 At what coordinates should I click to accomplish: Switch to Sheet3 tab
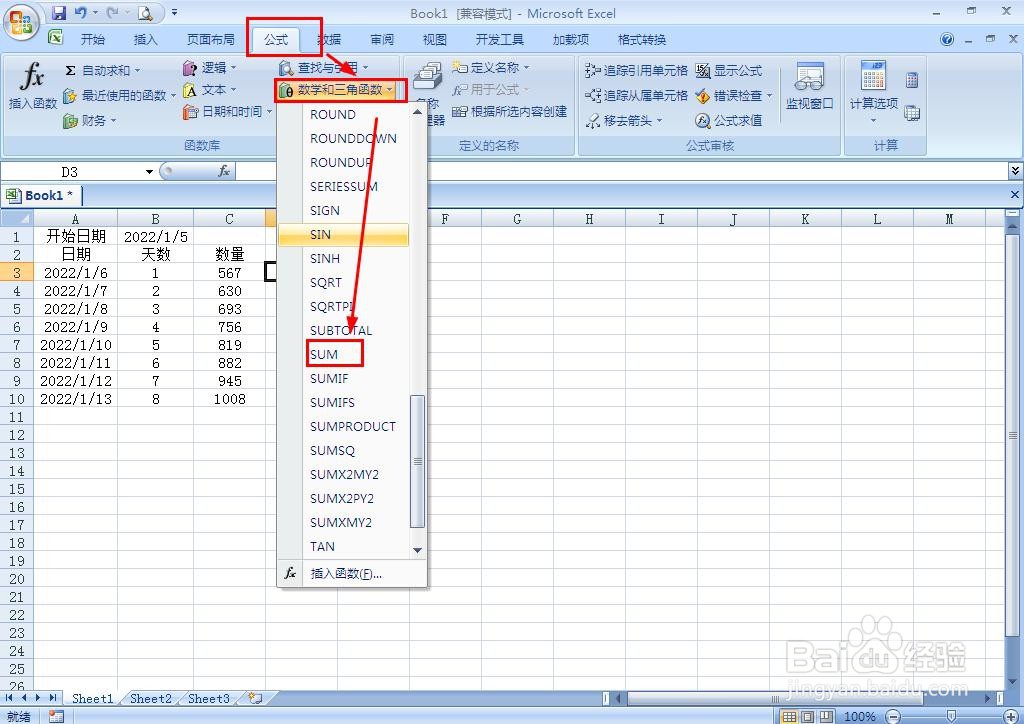click(x=209, y=699)
